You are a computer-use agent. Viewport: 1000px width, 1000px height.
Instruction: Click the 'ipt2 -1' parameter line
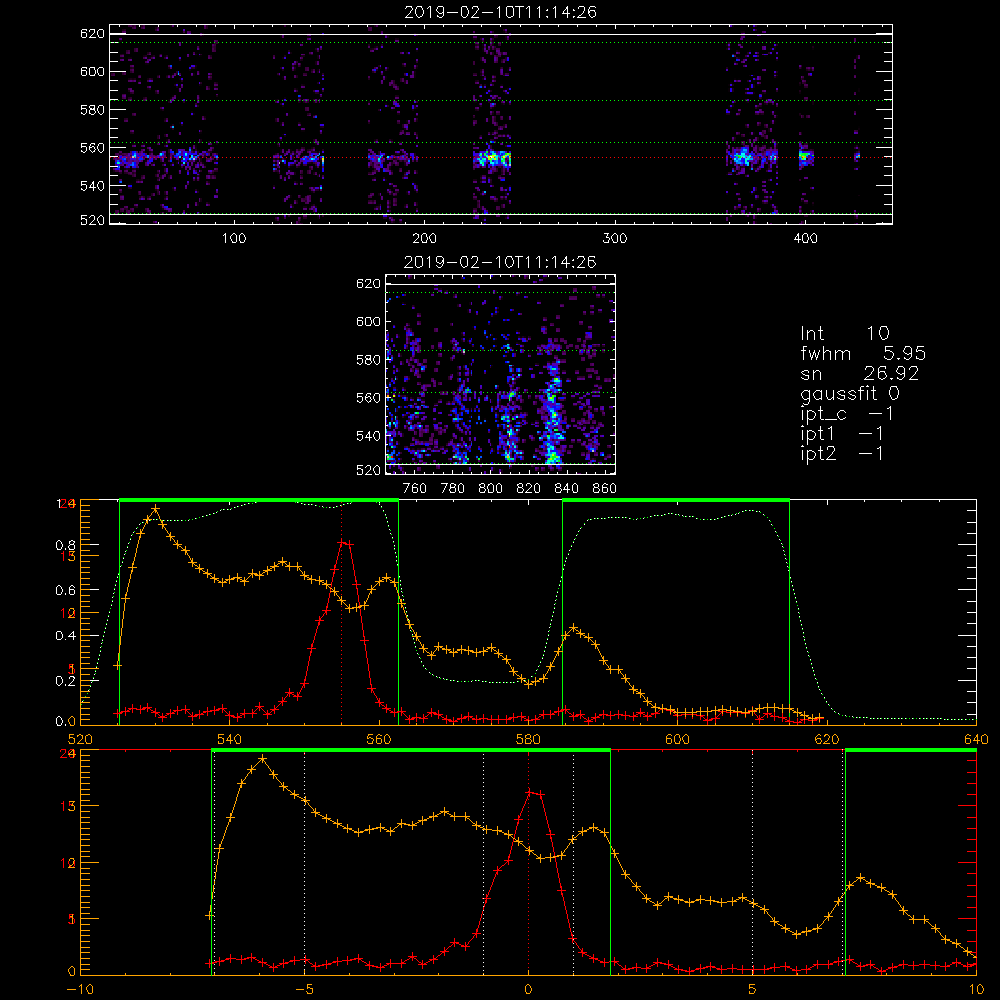(842, 453)
